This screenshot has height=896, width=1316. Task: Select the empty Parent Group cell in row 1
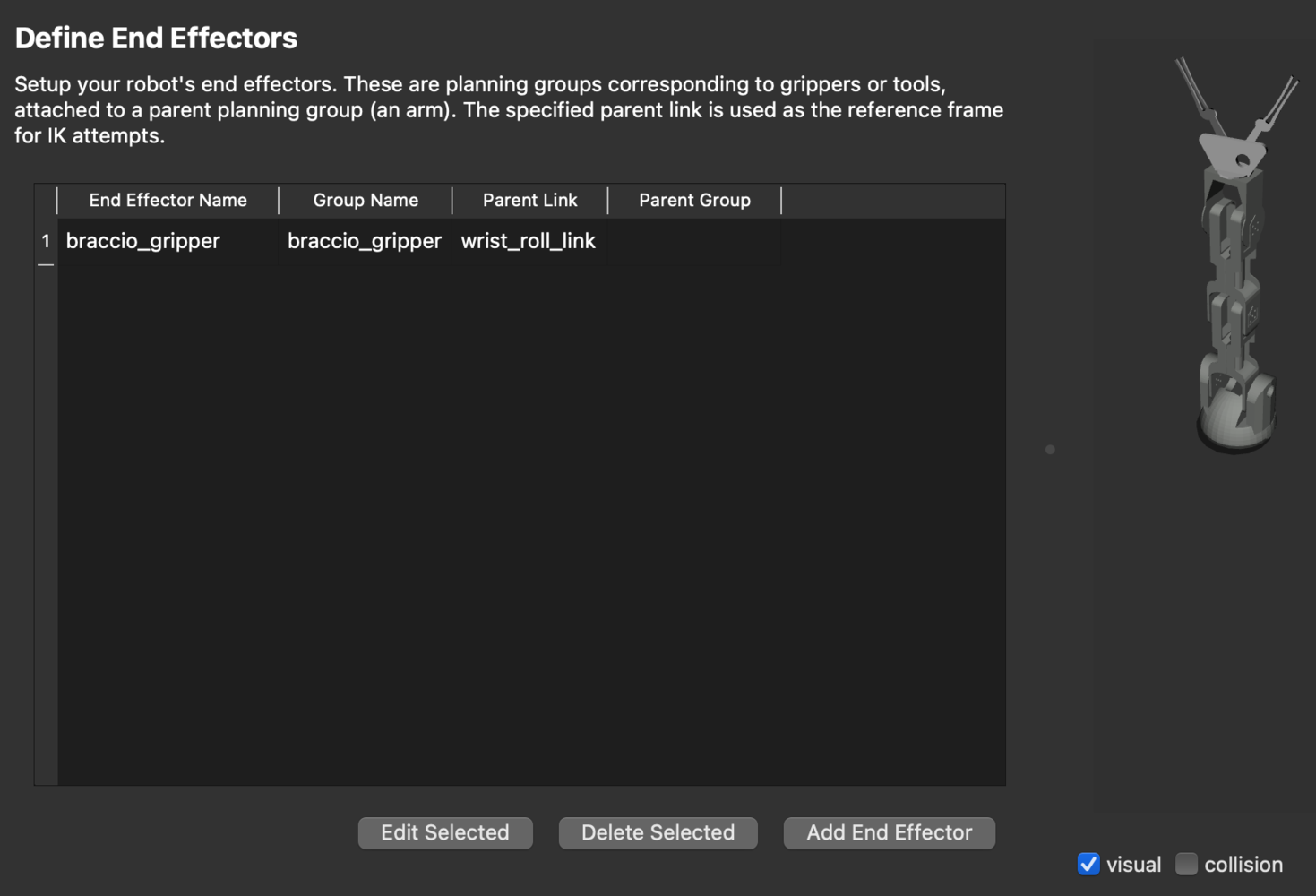pos(694,241)
